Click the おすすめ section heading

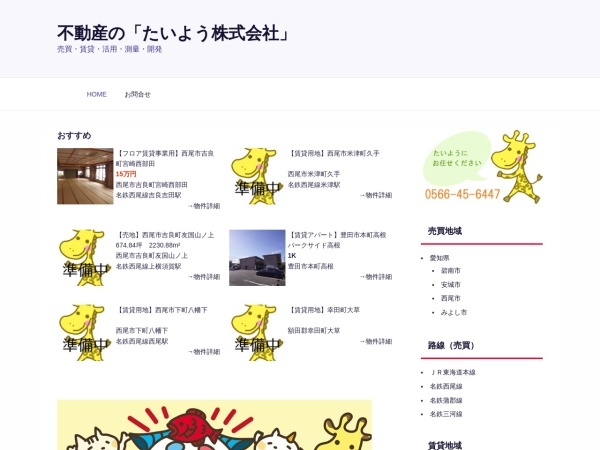coord(74,135)
